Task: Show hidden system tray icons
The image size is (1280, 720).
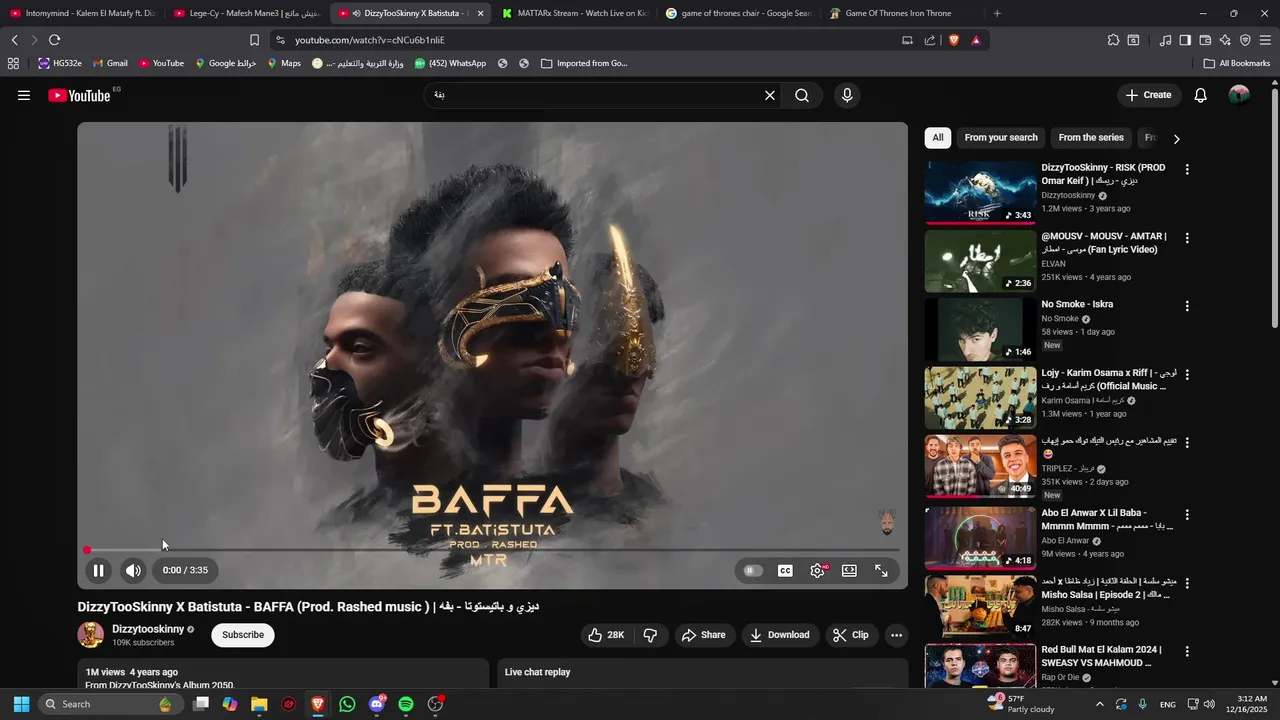Action: [x=1099, y=704]
